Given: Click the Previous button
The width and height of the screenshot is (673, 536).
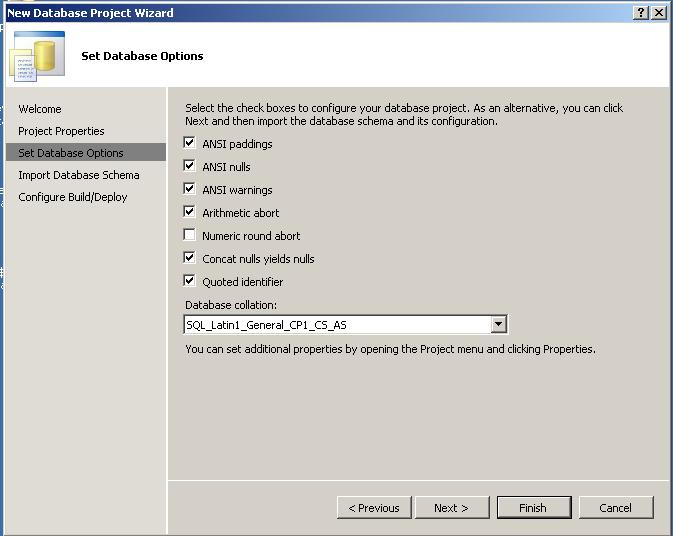Looking at the screenshot, I should (x=374, y=508).
